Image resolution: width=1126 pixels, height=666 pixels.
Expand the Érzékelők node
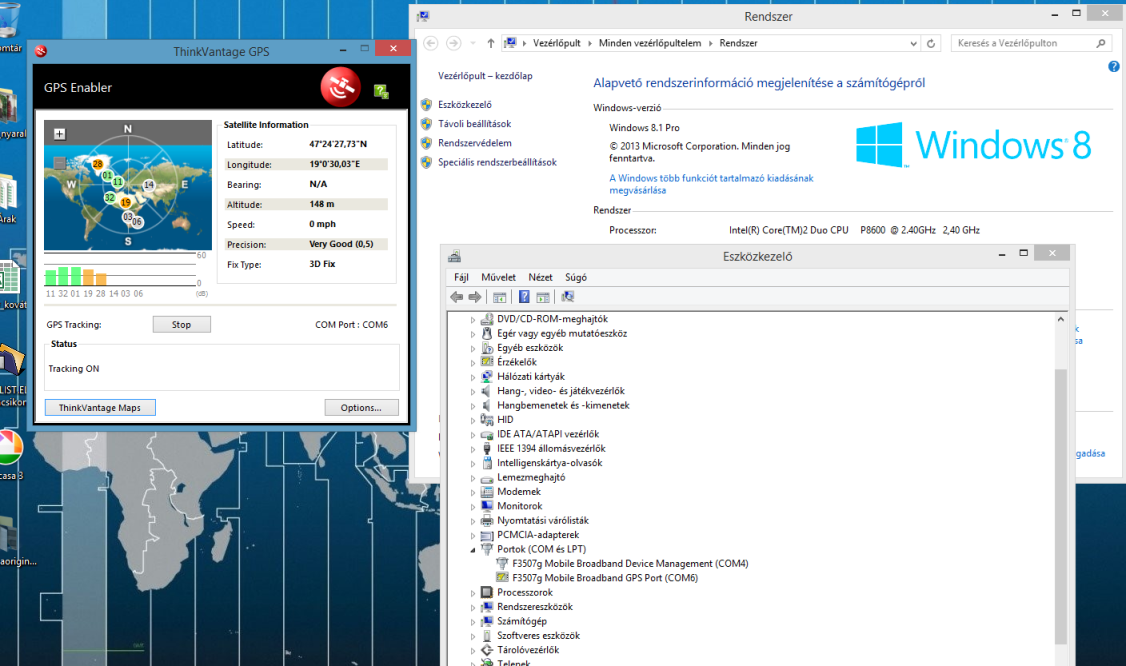[x=473, y=363]
